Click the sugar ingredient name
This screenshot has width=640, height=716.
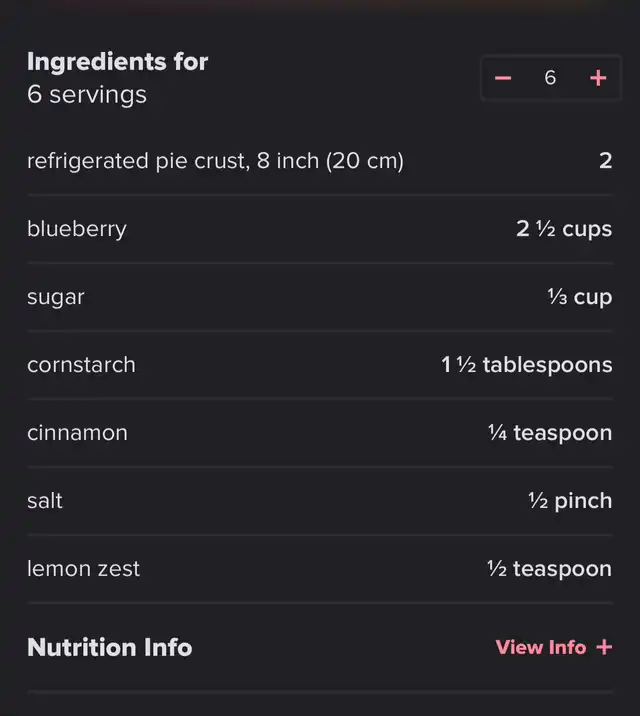click(56, 298)
